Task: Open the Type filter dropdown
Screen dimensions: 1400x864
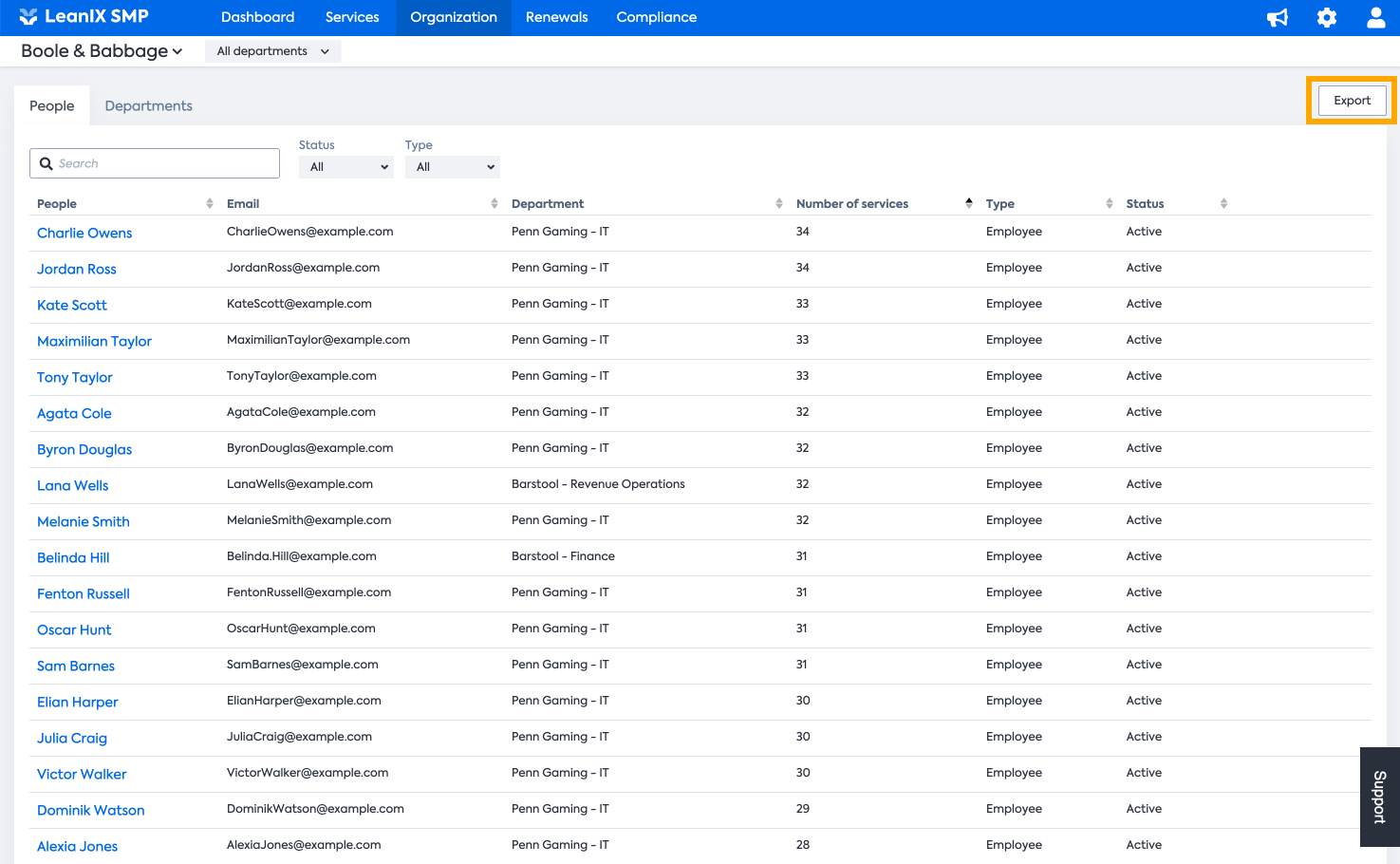Action: [x=453, y=167]
